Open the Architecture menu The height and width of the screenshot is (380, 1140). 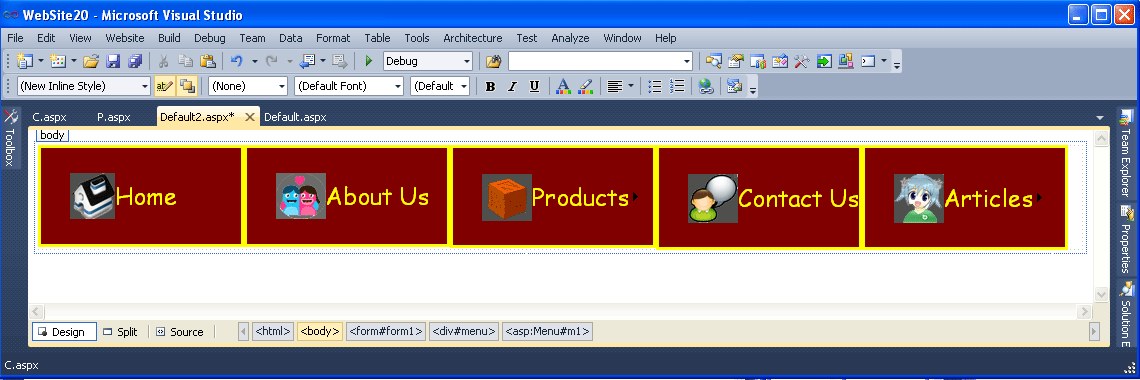tap(473, 38)
